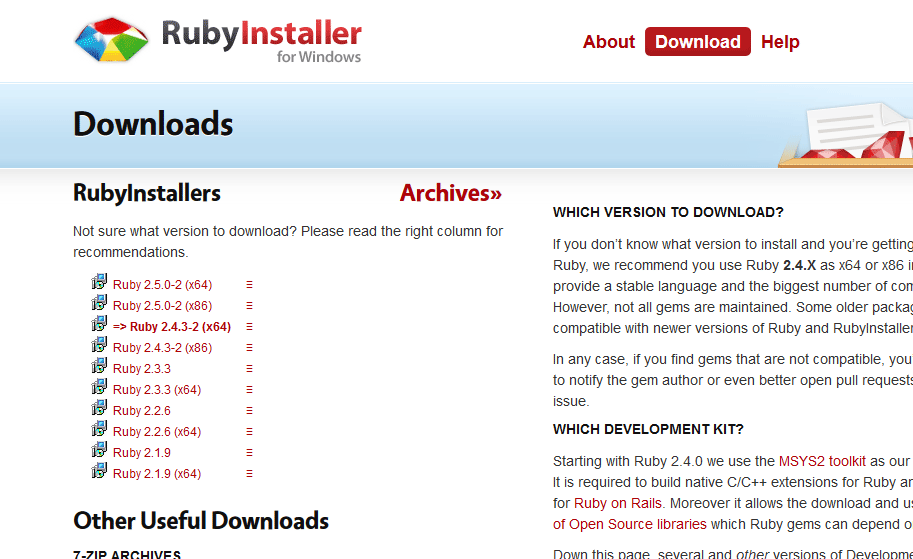The height and width of the screenshot is (559, 913).
Task: Click installer icon beside Ruby 2.1.9
Action: pyautogui.click(x=99, y=450)
